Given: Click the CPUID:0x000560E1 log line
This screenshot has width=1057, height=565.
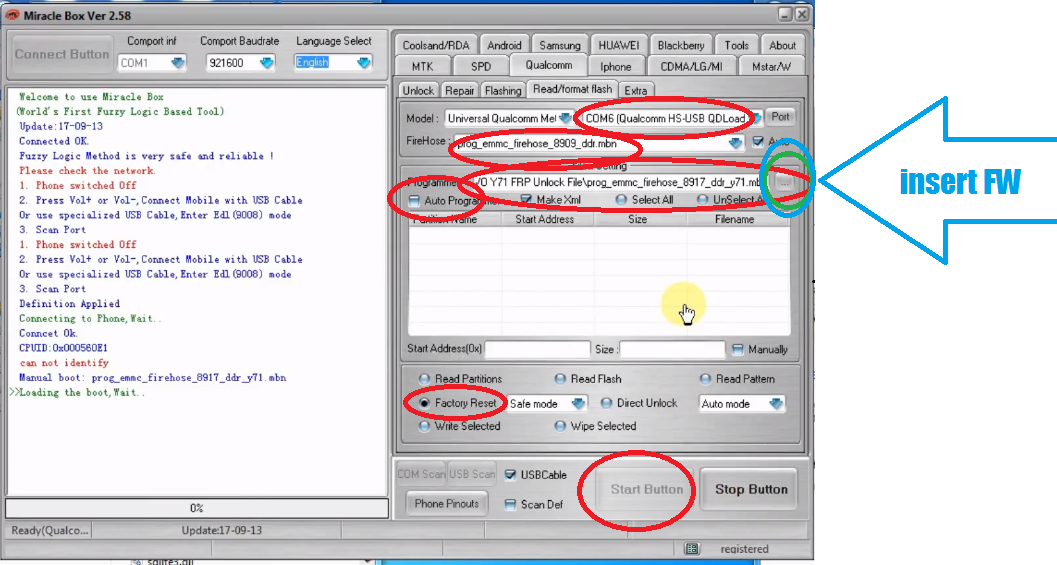Looking at the screenshot, I should point(63,348).
